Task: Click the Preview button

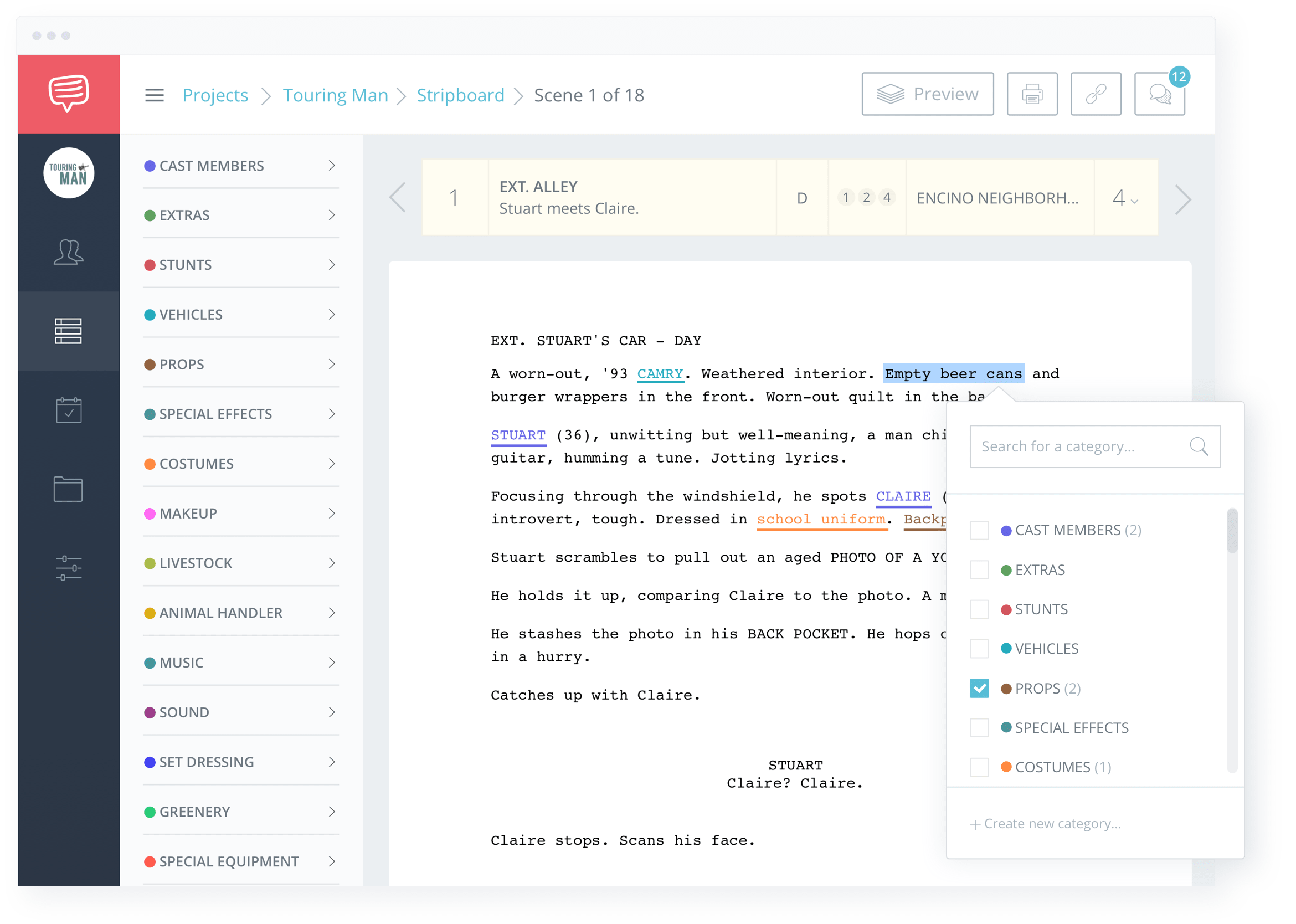Action: pos(925,94)
